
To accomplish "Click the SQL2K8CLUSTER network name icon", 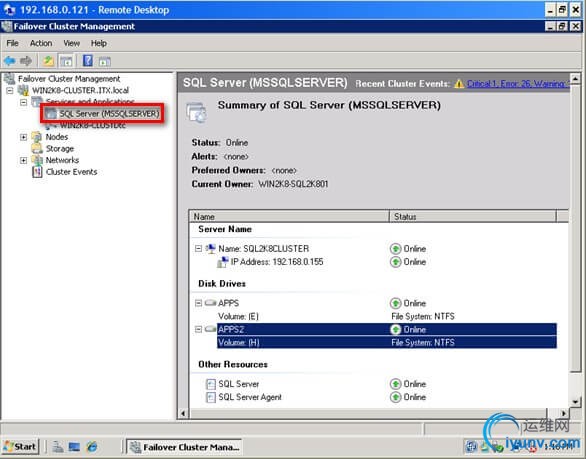I will coord(211,249).
